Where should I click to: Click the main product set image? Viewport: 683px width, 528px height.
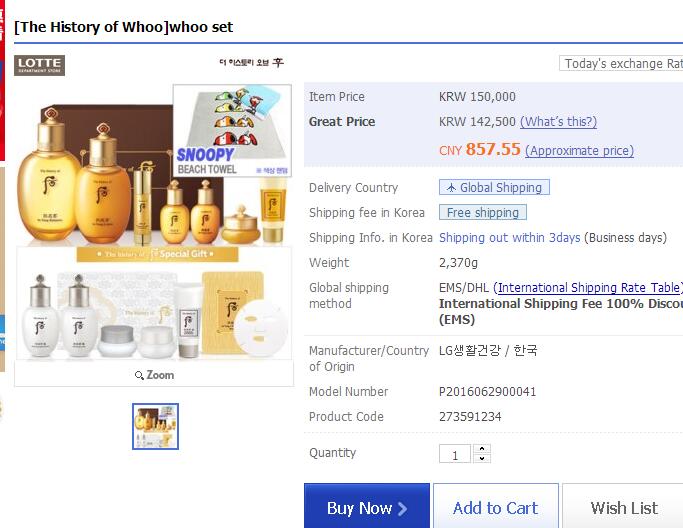coord(154,222)
